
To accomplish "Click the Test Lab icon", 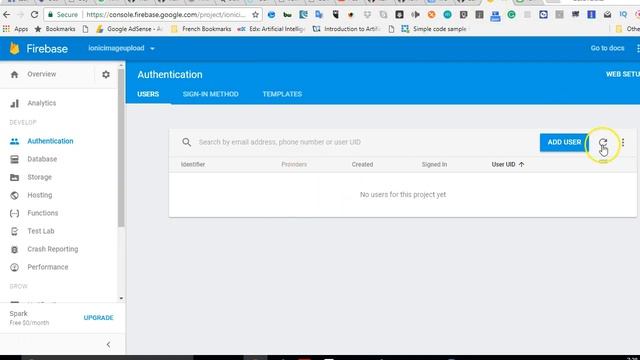I will 15,231.
